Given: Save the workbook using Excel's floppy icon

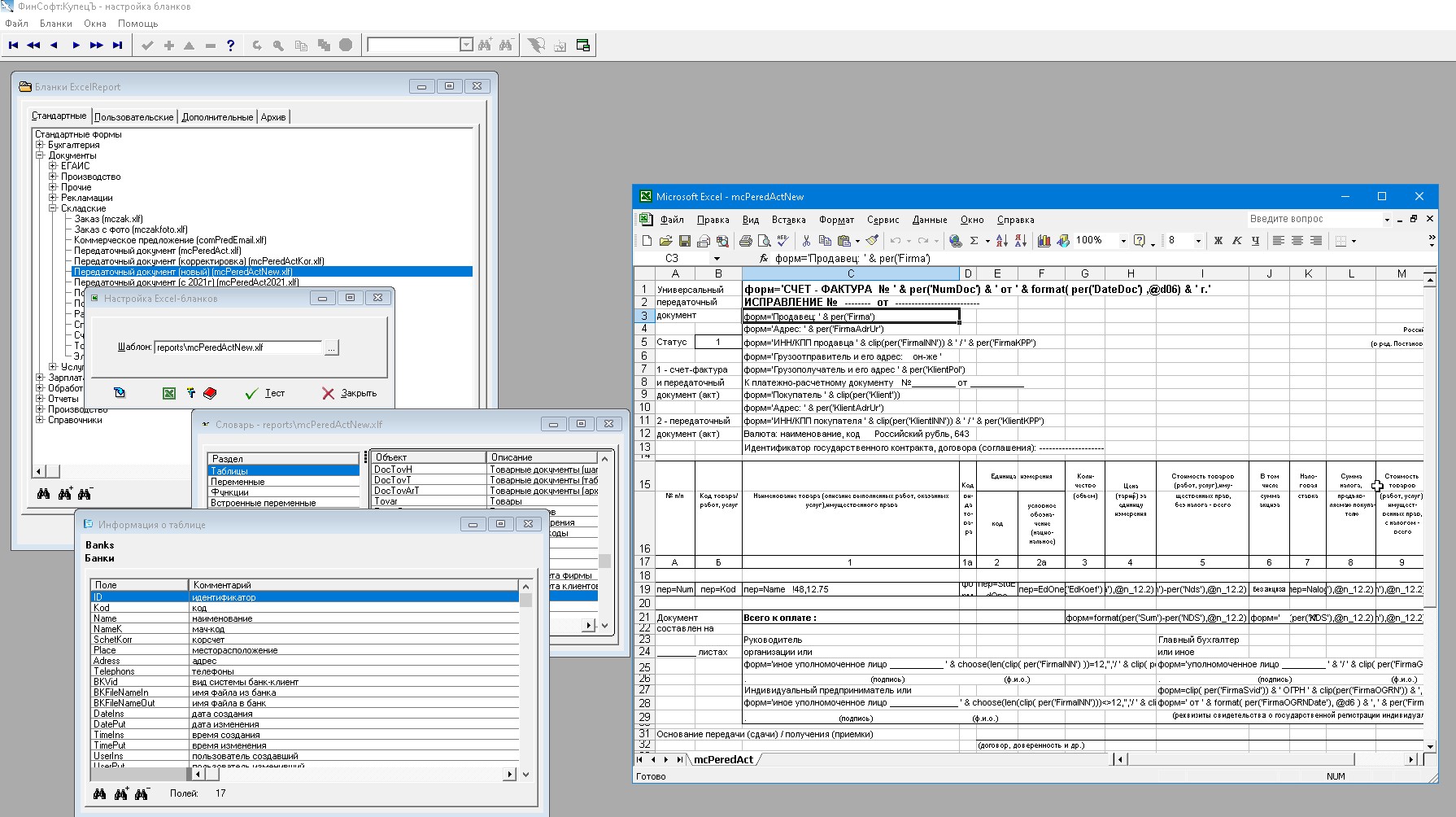Looking at the screenshot, I should coord(685,241).
